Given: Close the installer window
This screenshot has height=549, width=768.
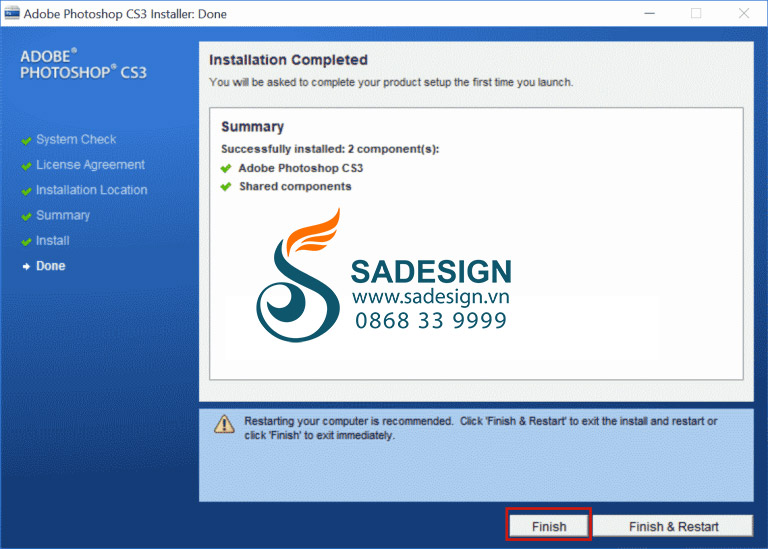Looking at the screenshot, I should coord(744,13).
